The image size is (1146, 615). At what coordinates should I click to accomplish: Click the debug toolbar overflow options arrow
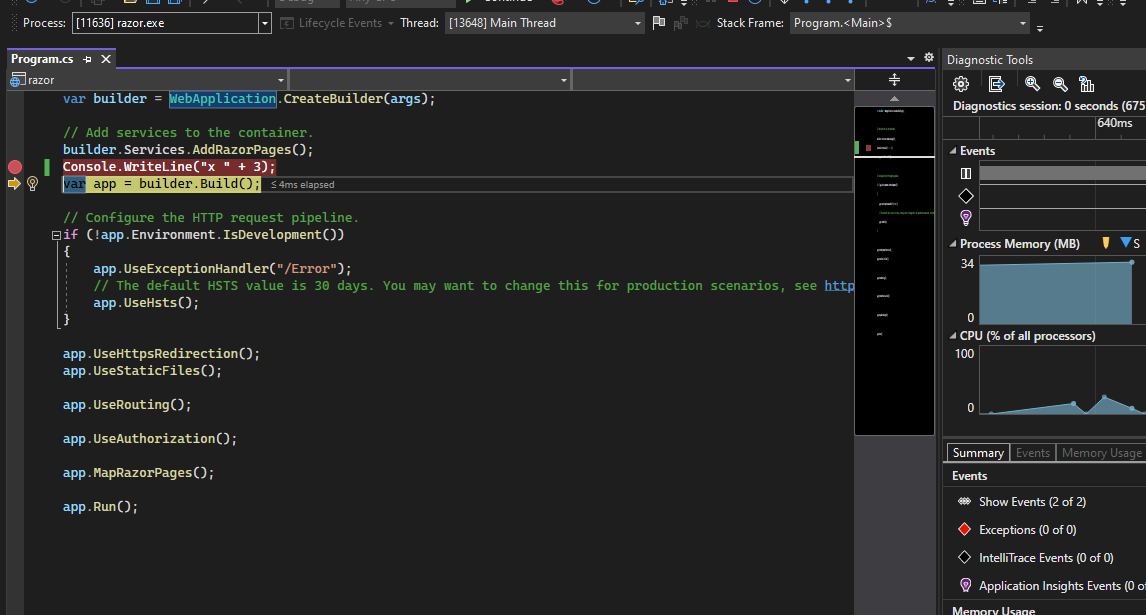click(x=1039, y=29)
